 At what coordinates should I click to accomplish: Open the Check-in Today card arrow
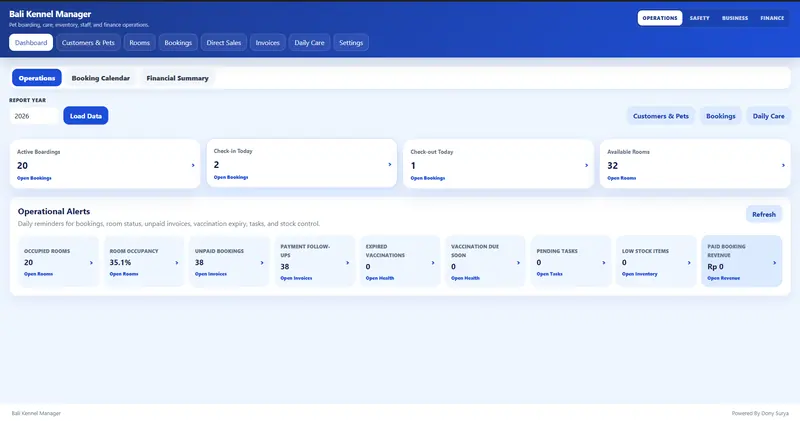click(x=390, y=164)
